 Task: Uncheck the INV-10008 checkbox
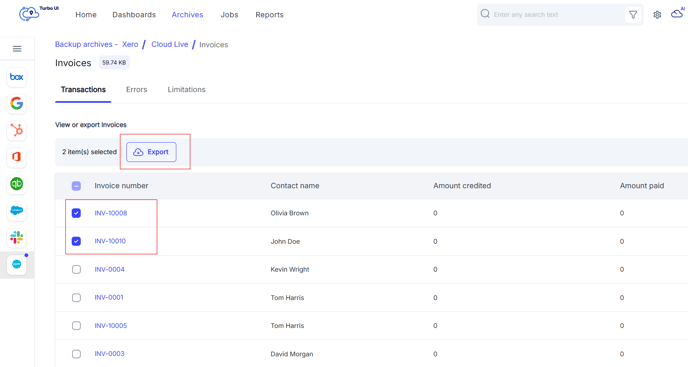point(76,213)
